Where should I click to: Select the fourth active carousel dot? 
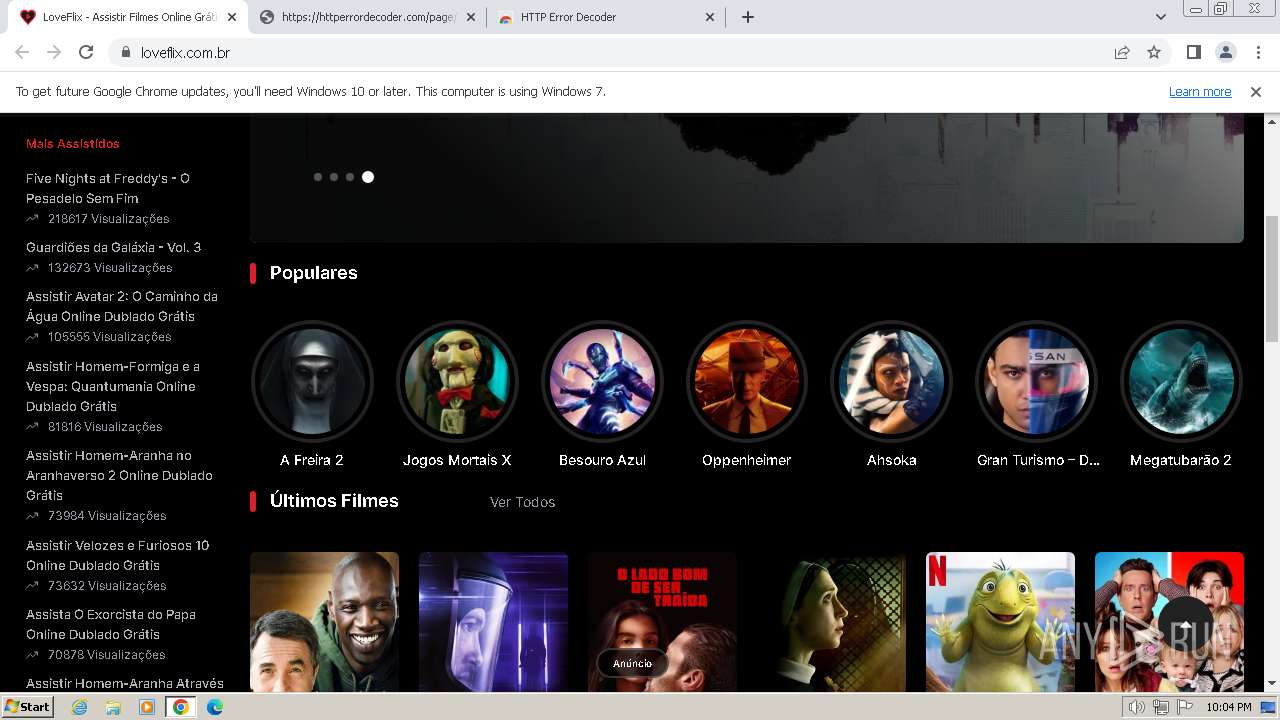click(368, 177)
